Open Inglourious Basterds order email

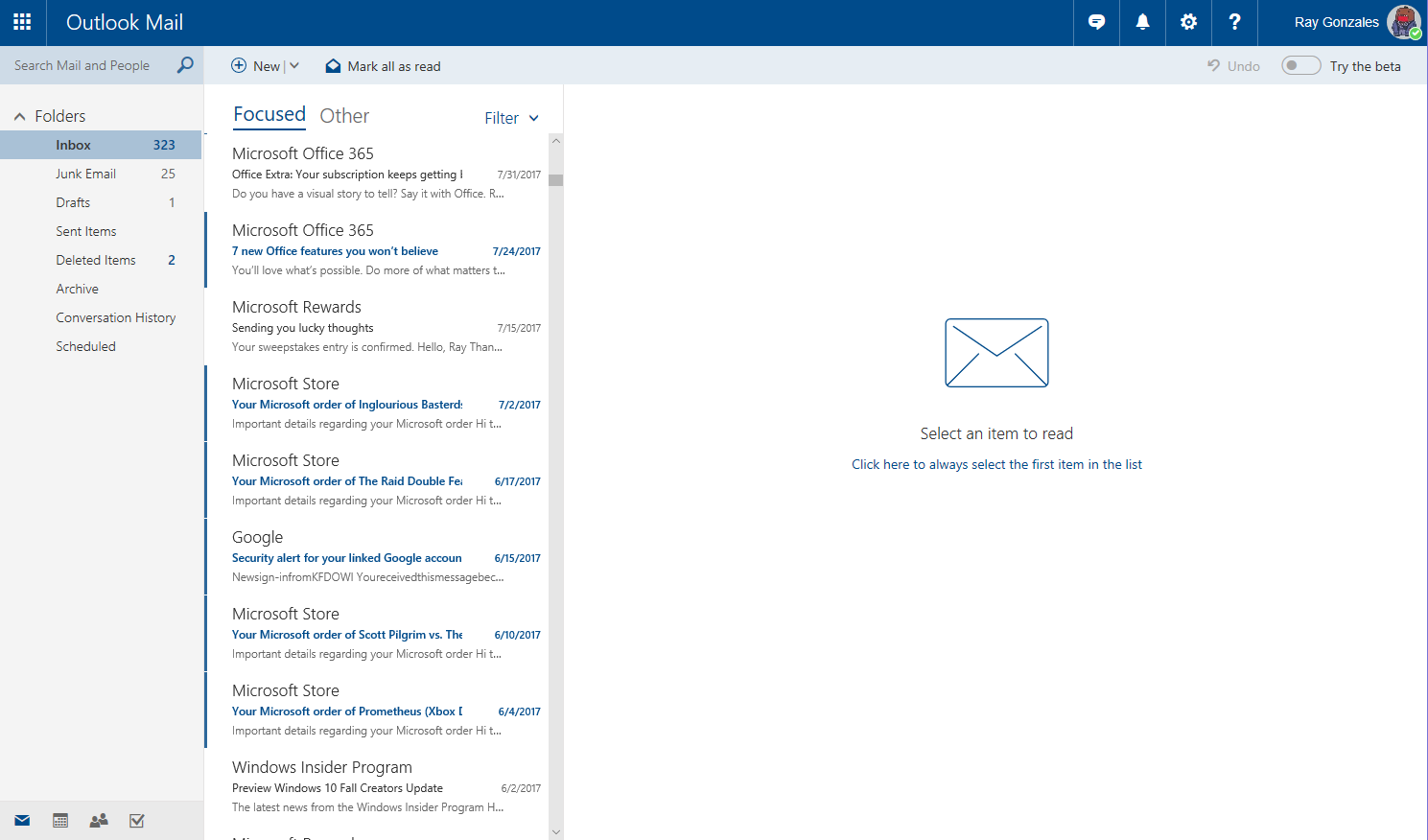tap(376, 403)
